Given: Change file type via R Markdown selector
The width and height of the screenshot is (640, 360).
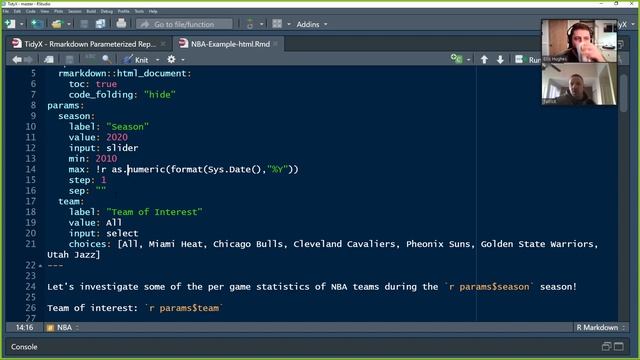Looking at the screenshot, I should point(600,327).
